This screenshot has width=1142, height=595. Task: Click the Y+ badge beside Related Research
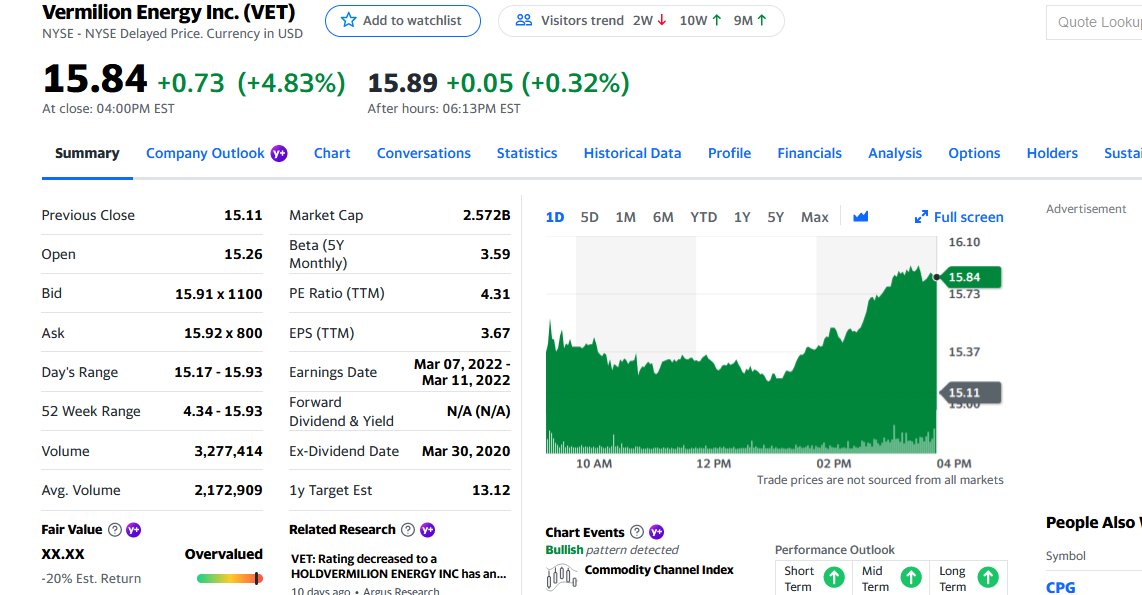(428, 530)
